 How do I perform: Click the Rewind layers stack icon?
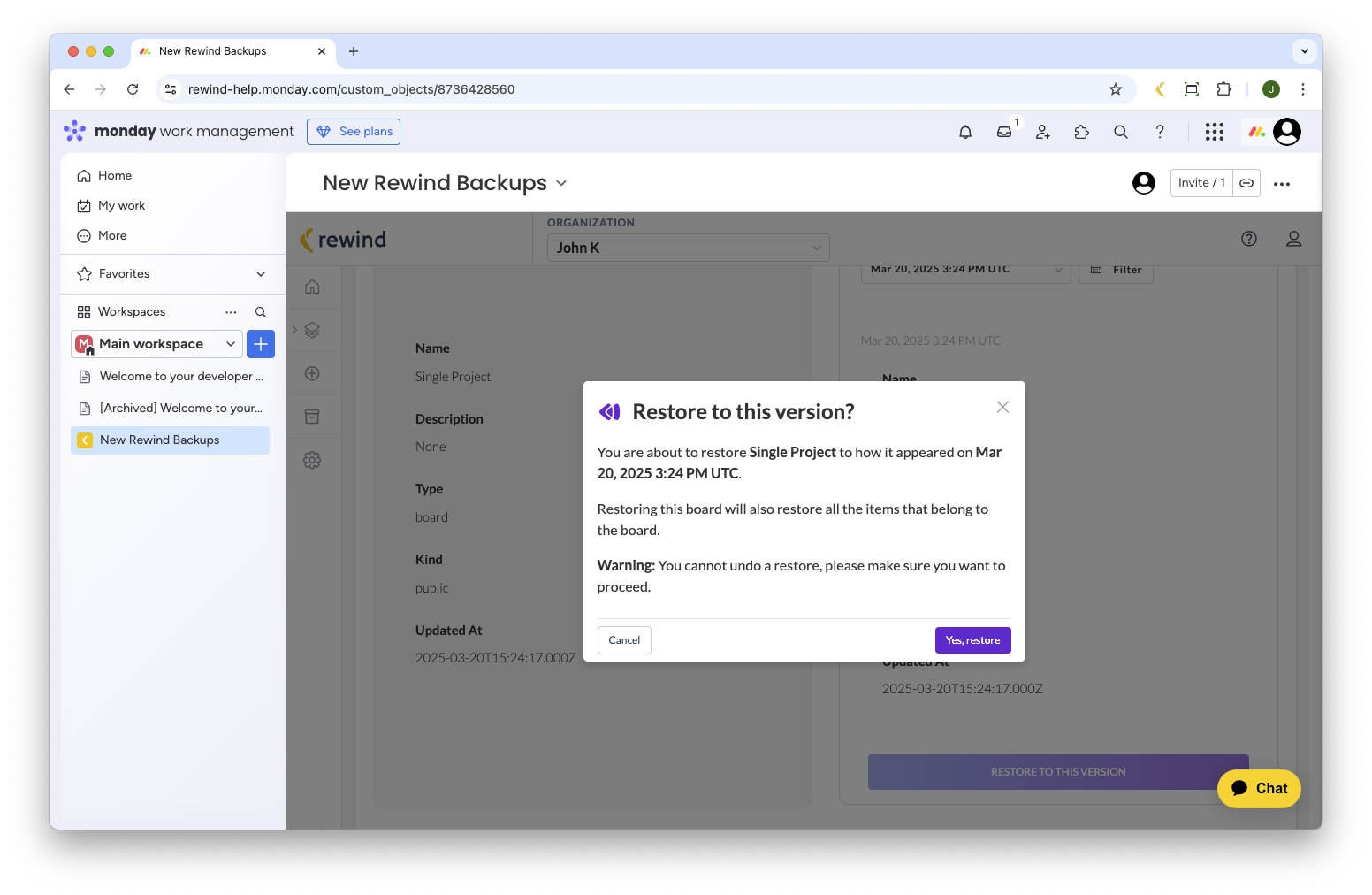(312, 330)
